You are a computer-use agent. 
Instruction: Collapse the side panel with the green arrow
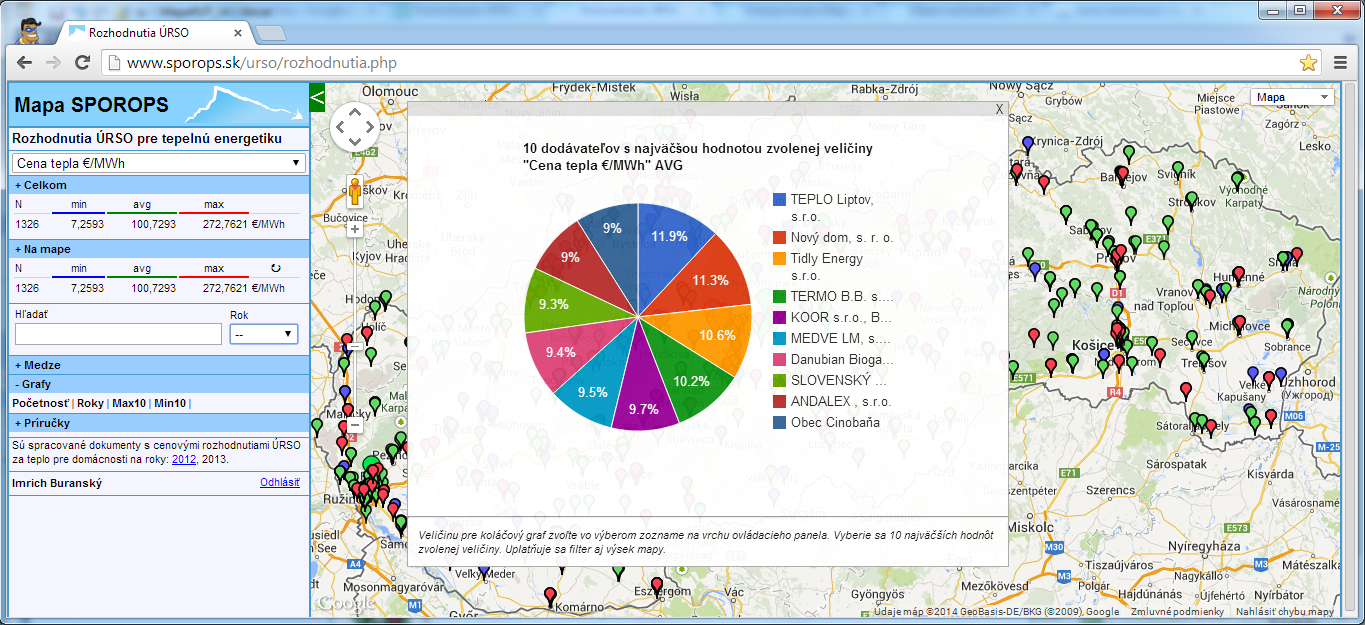(x=318, y=97)
